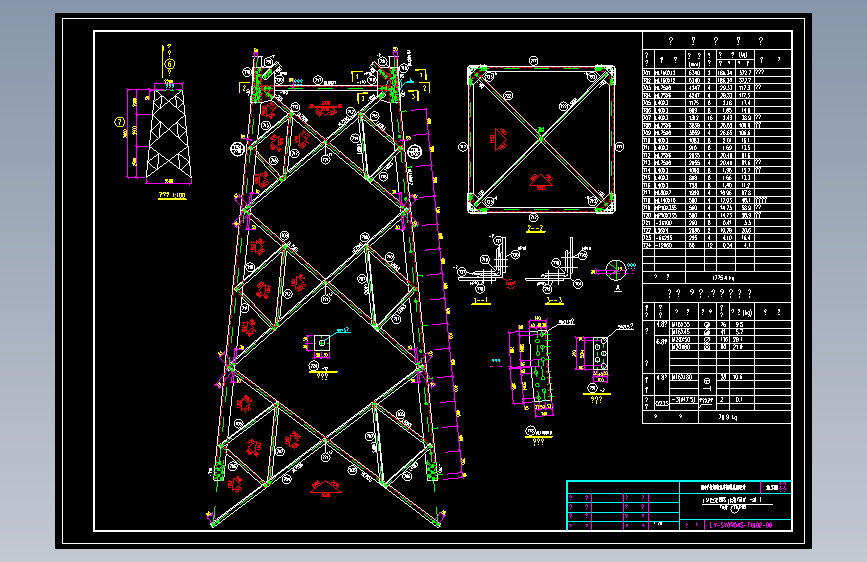Click the square 2--2 plan view
This screenshot has width=867, height=562.
tap(541, 139)
